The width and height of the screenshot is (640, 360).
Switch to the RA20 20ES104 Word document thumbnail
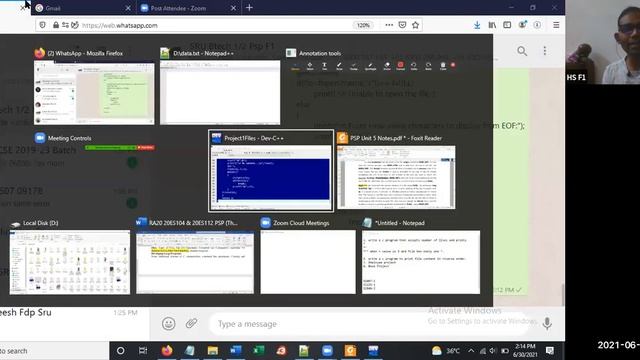[195, 262]
